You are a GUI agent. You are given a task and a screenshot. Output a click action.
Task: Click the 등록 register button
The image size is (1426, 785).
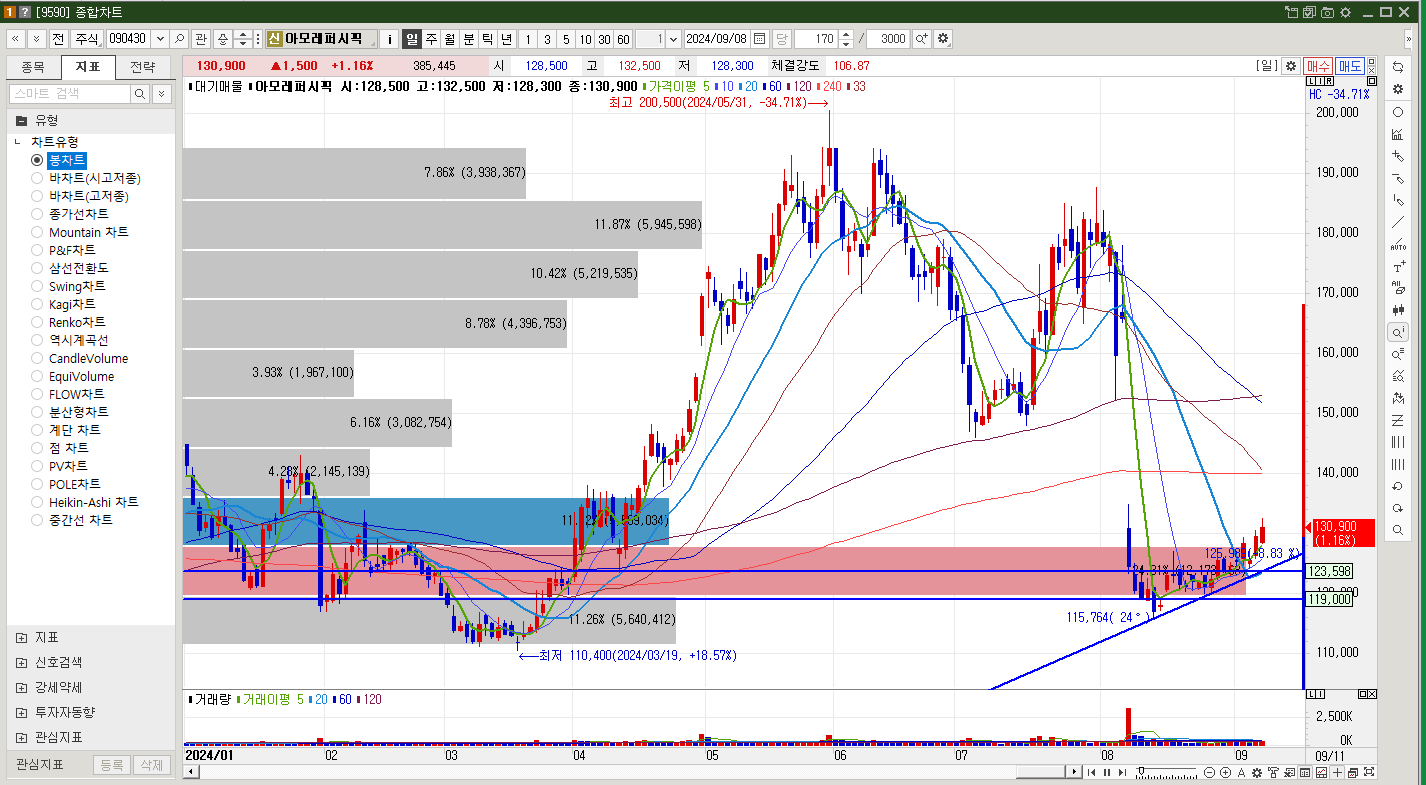(111, 765)
